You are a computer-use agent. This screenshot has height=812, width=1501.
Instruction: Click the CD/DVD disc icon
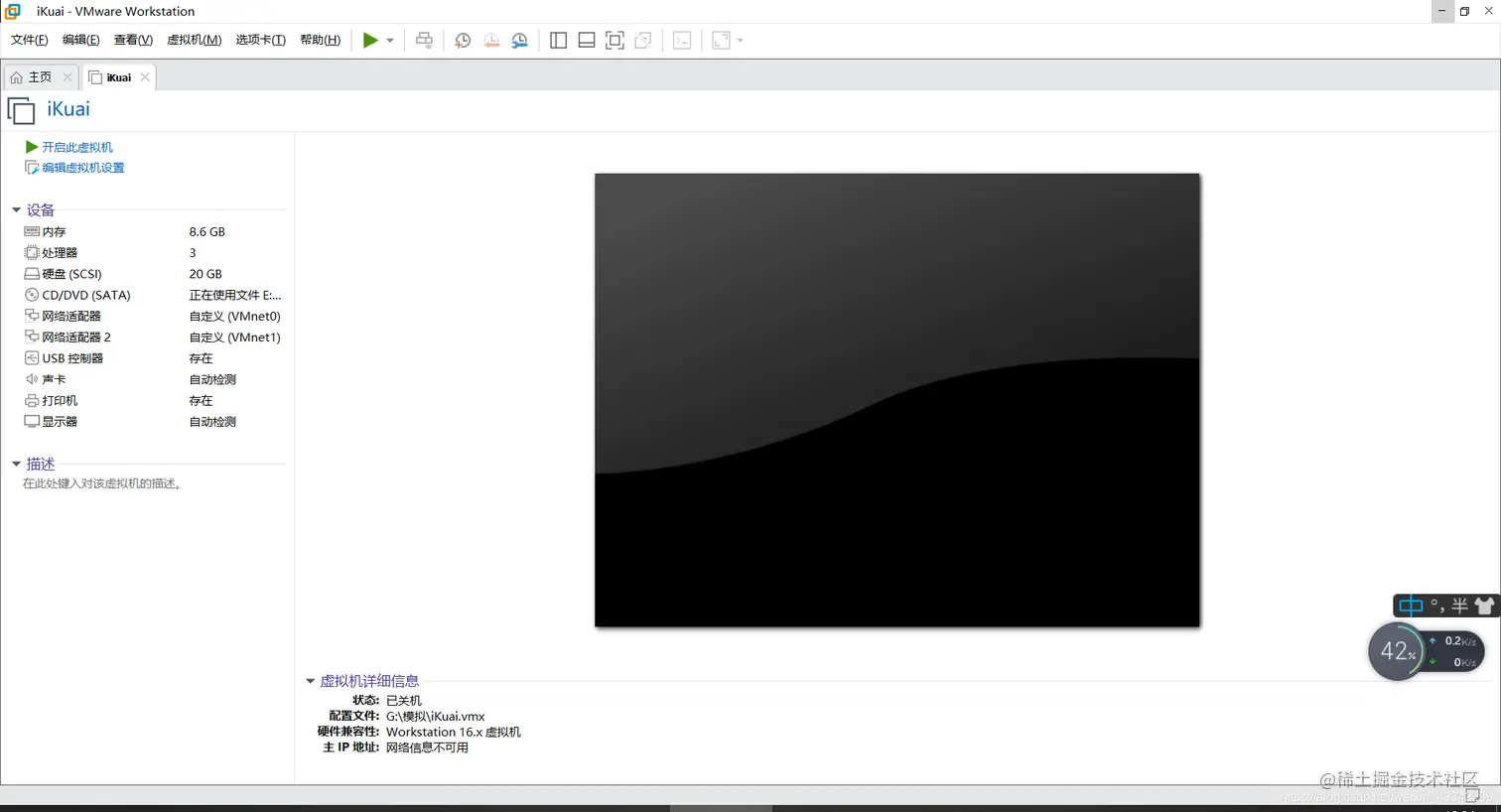click(x=32, y=295)
